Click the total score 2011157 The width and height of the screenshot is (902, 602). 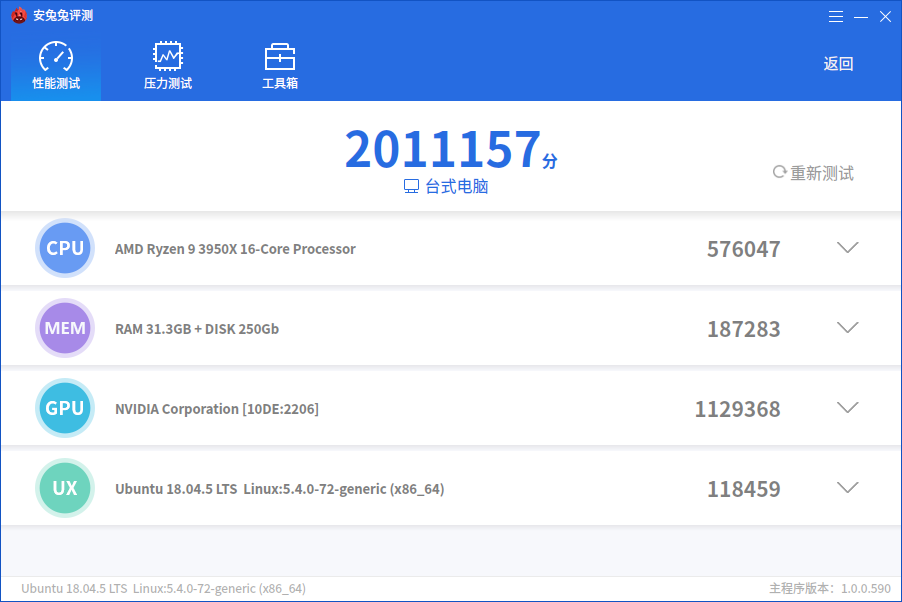tap(443, 149)
